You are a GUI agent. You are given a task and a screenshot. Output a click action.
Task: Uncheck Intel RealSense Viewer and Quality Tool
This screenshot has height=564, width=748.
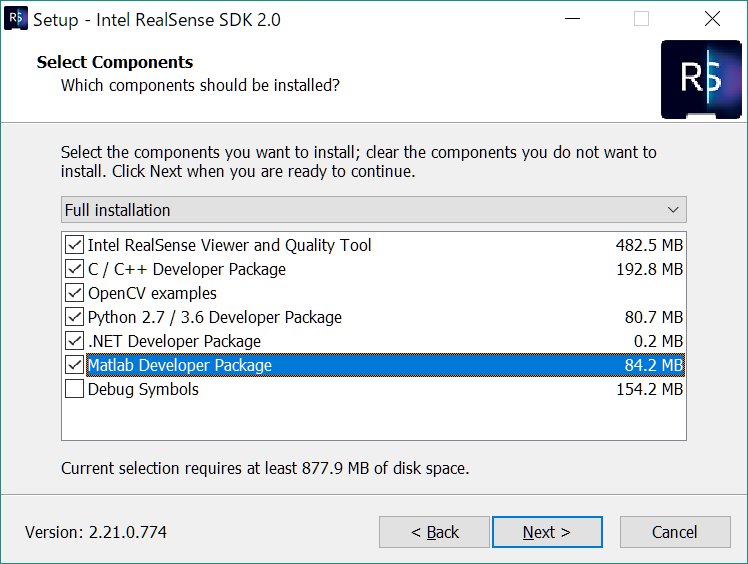click(x=74, y=245)
